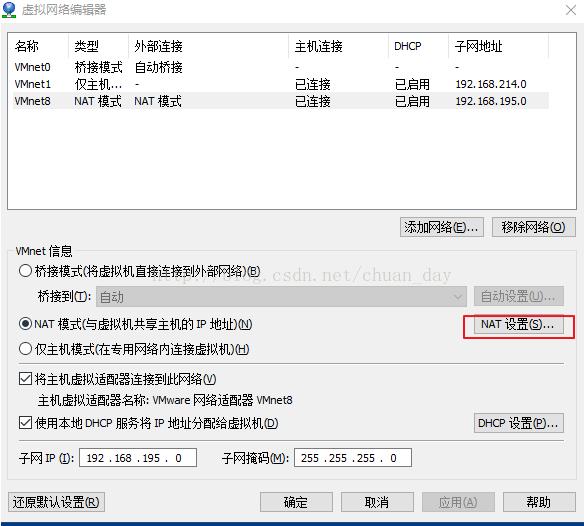Click the 仅主机... type cell of VMnet1
584x526 pixels.
tap(98, 84)
